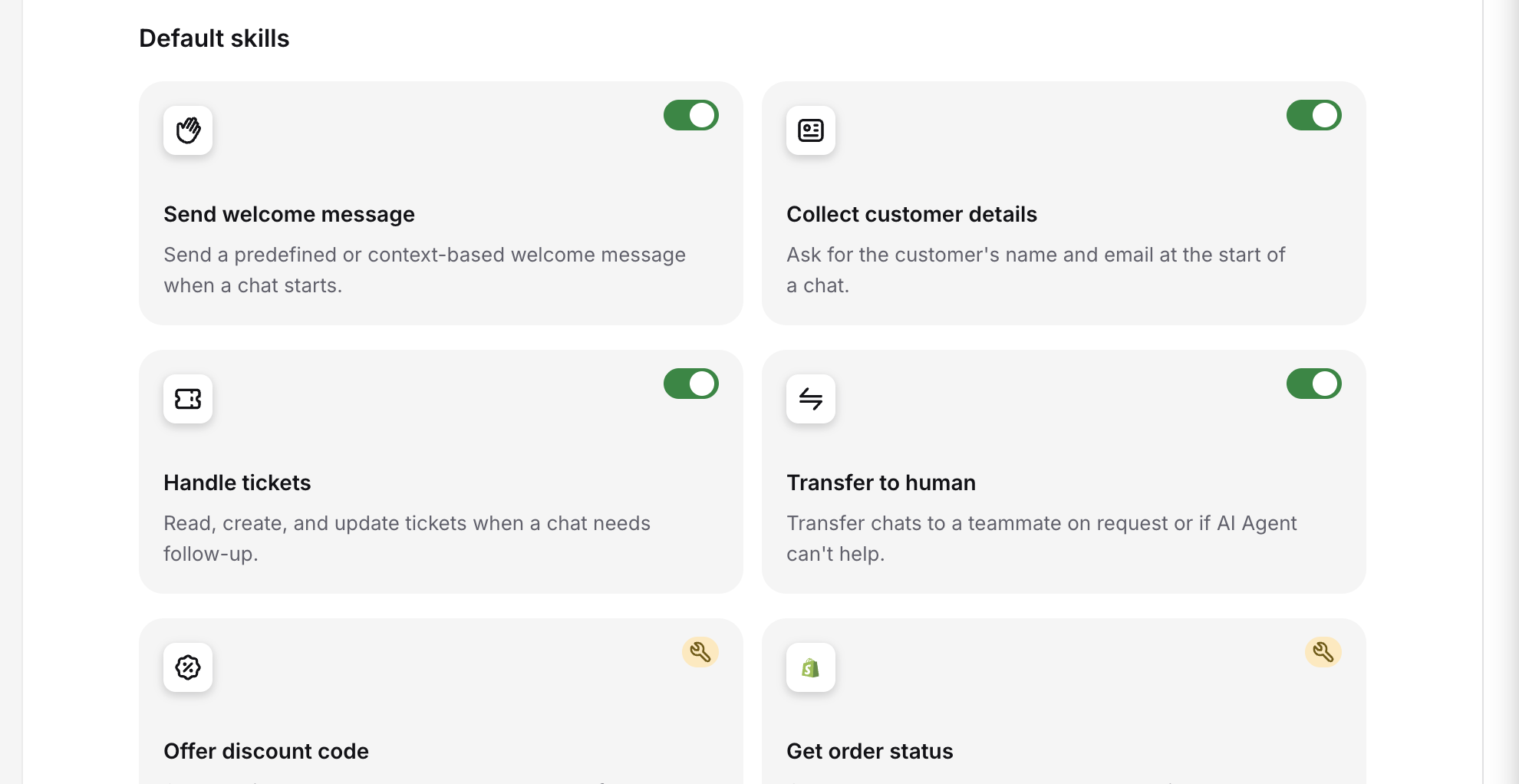Click the waving hand welcome icon
This screenshot has width=1519, height=784.
(188, 130)
